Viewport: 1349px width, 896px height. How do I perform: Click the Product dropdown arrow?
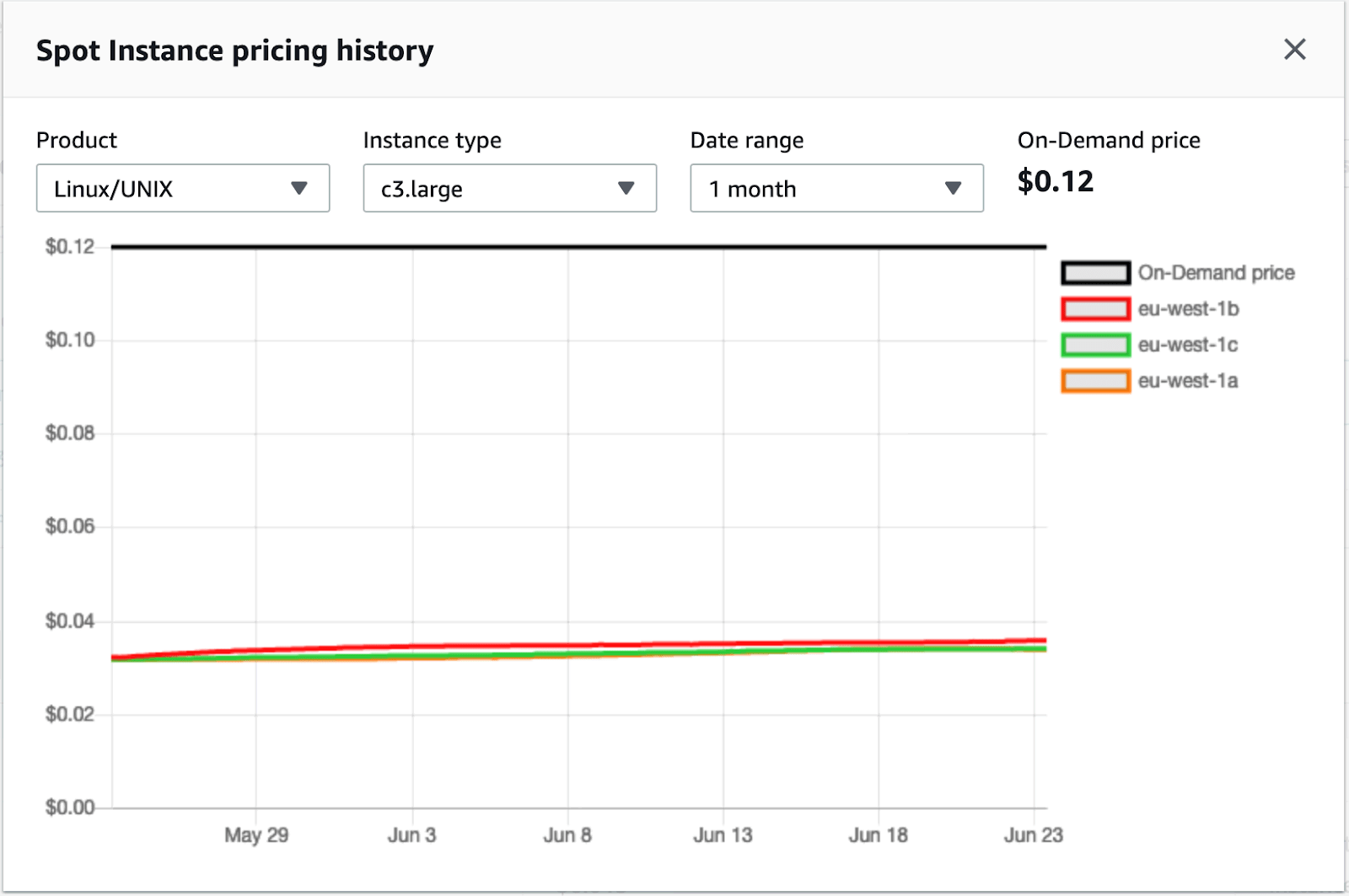pos(299,189)
